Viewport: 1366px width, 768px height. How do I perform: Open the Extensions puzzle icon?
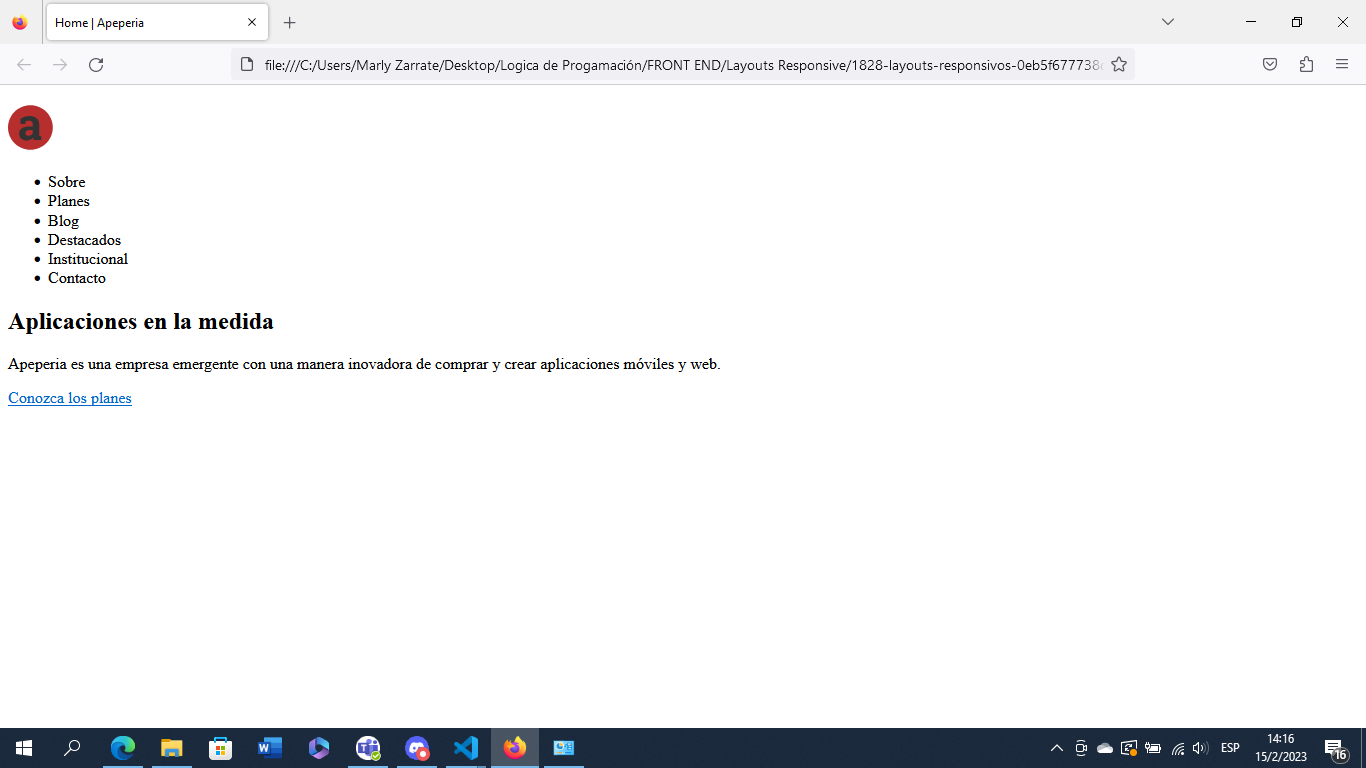coord(1306,65)
